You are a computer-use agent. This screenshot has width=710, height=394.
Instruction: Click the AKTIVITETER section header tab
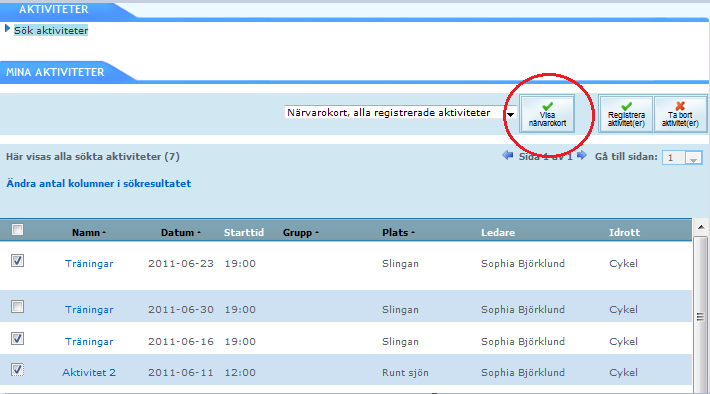coord(53,10)
